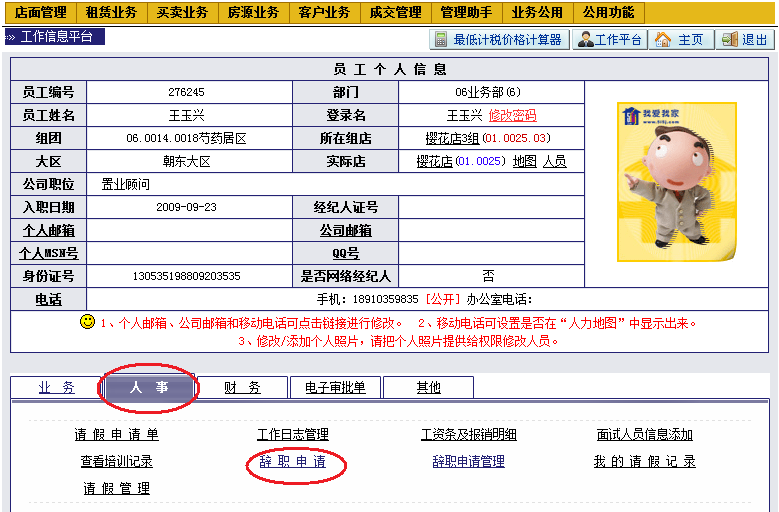This screenshot has width=779, height=512.
Task: Click the 朝东大区 region text
Action: pos(186,161)
